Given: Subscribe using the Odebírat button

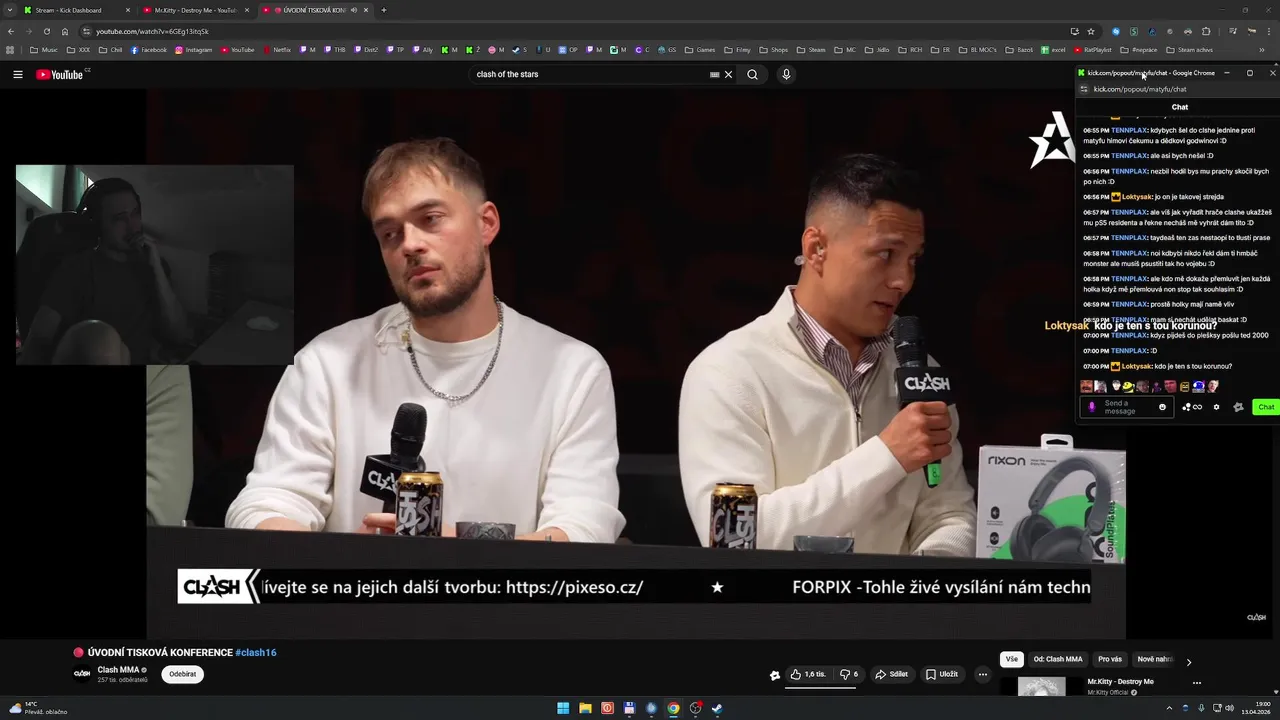Looking at the screenshot, I should (183, 674).
